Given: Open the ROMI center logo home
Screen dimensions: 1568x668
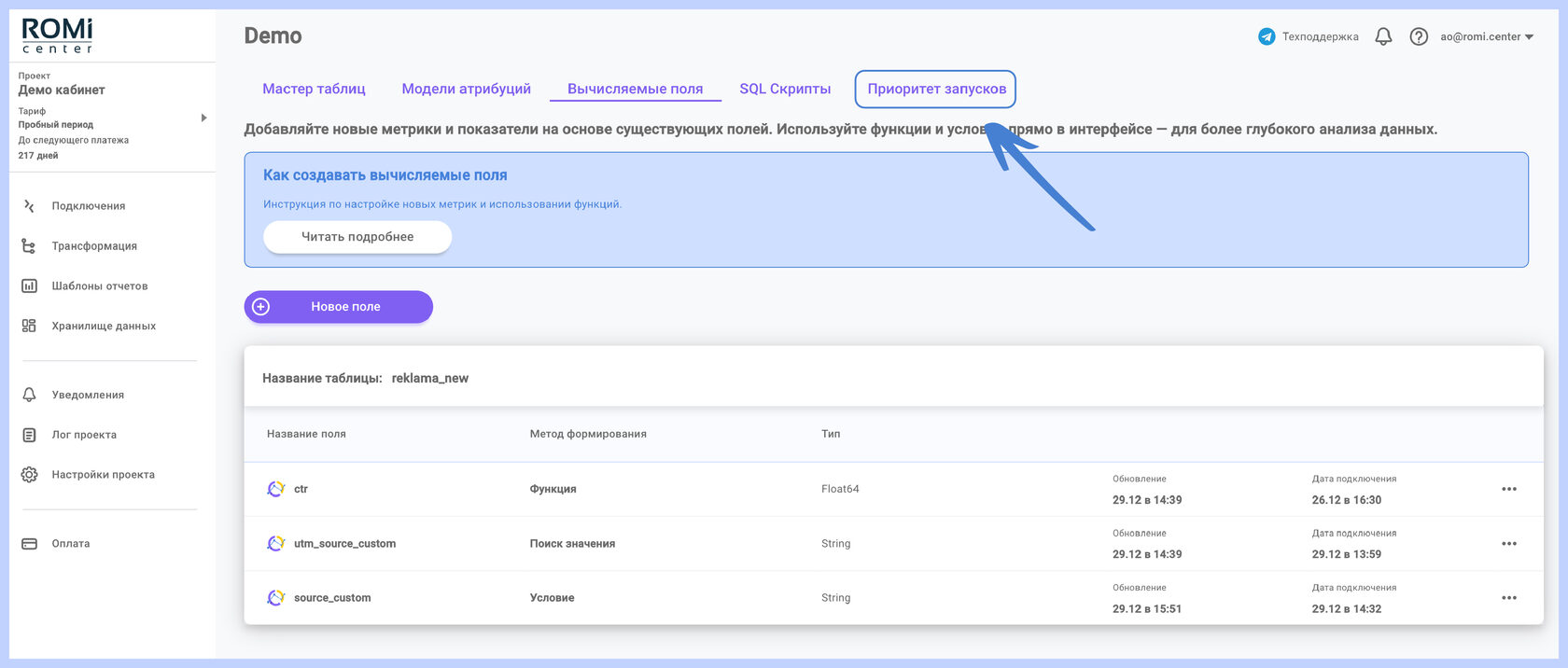Looking at the screenshot, I should pos(57,36).
